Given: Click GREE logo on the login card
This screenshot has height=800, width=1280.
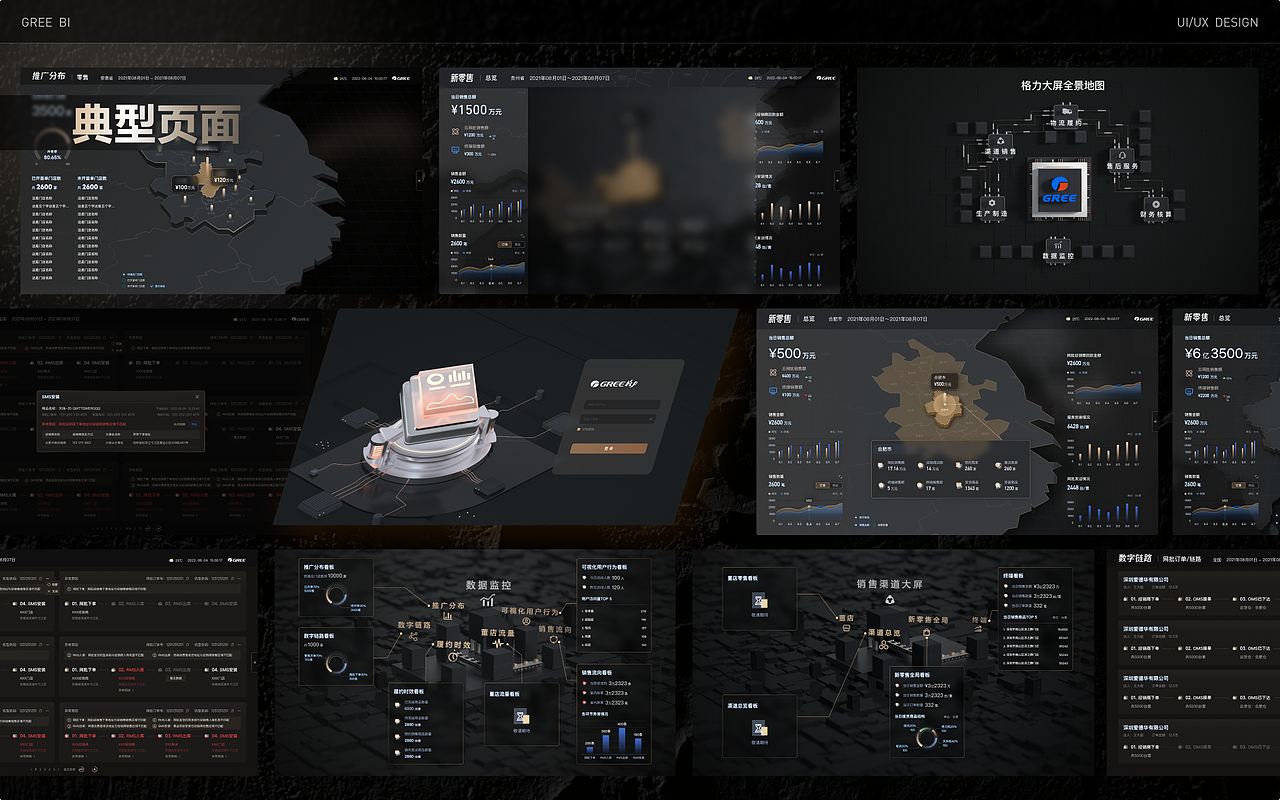Looking at the screenshot, I should 614,384.
